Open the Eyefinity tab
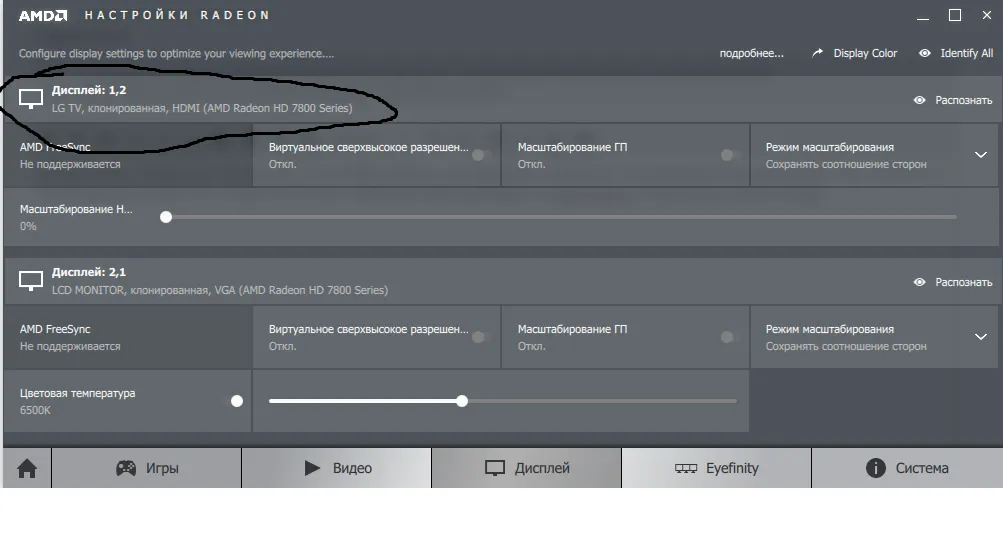 (716, 468)
